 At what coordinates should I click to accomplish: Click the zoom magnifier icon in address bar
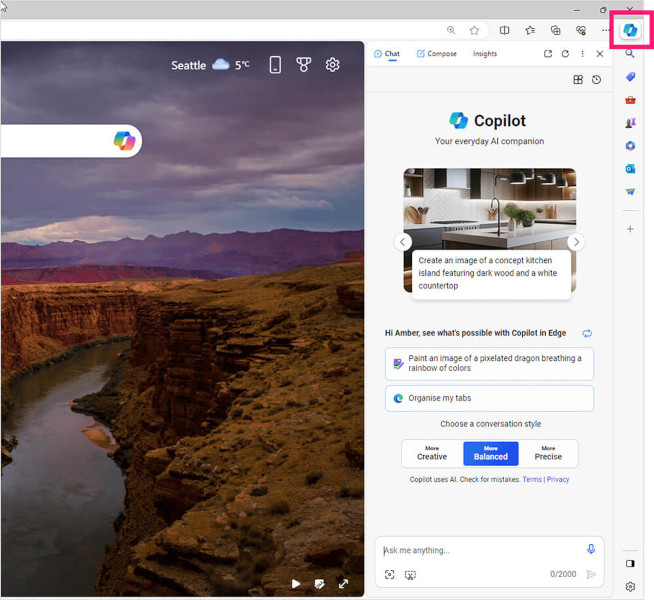(x=451, y=30)
